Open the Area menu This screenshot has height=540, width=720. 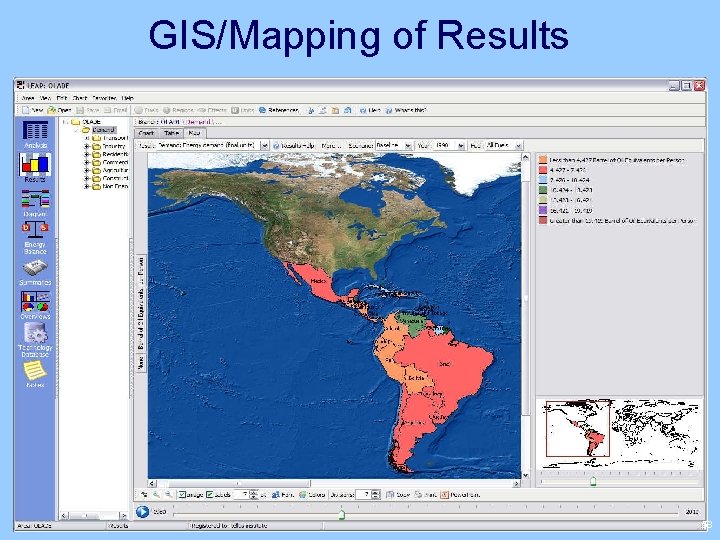coord(28,98)
